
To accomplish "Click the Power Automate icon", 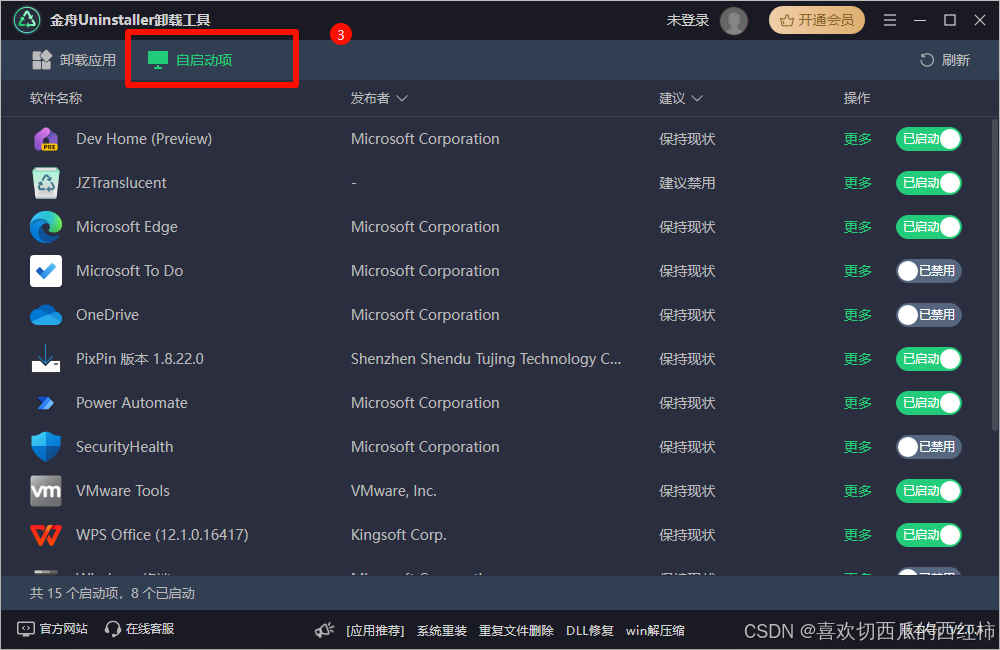I will pos(46,403).
